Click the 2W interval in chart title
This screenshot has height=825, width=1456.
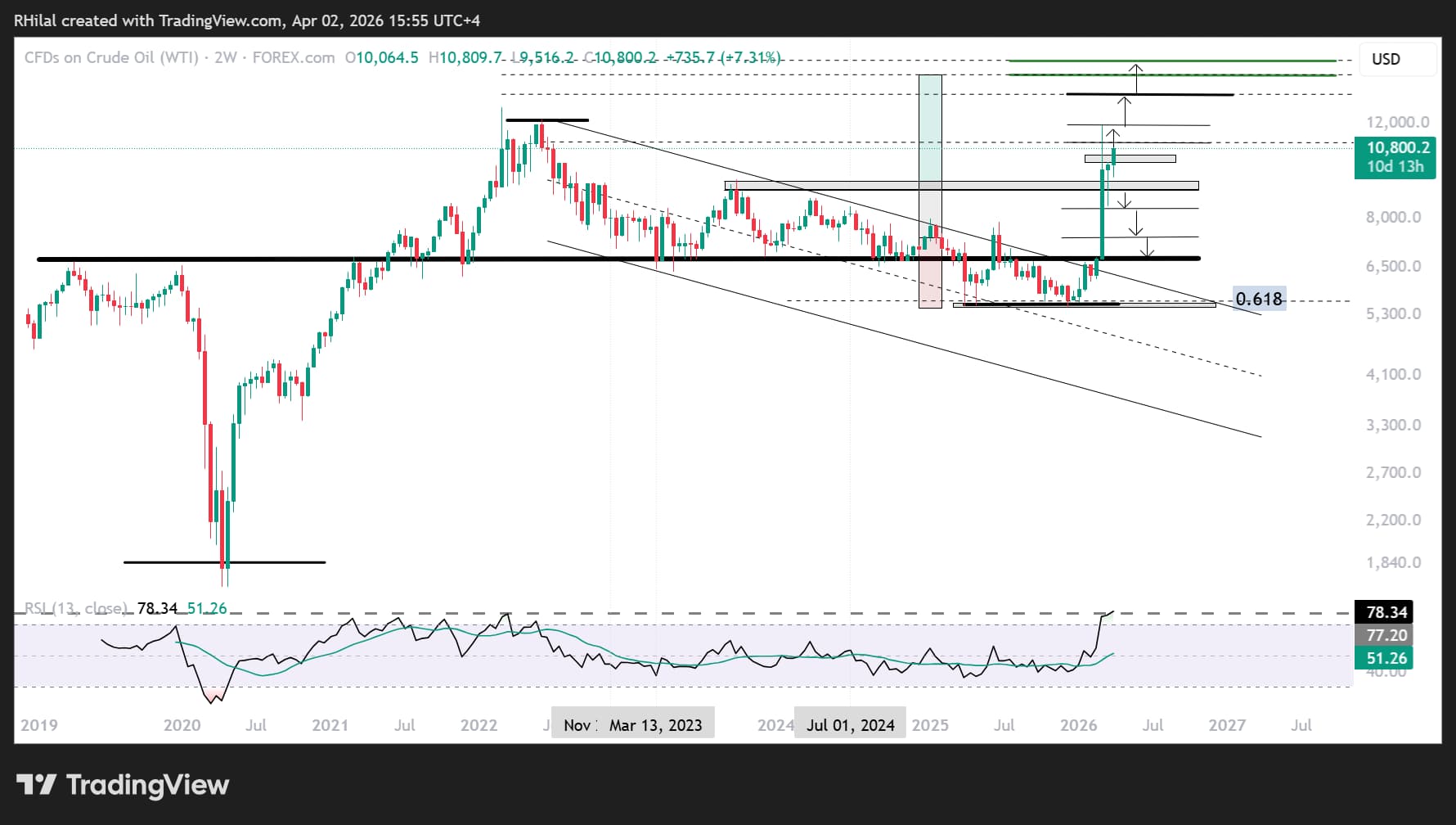(x=225, y=57)
